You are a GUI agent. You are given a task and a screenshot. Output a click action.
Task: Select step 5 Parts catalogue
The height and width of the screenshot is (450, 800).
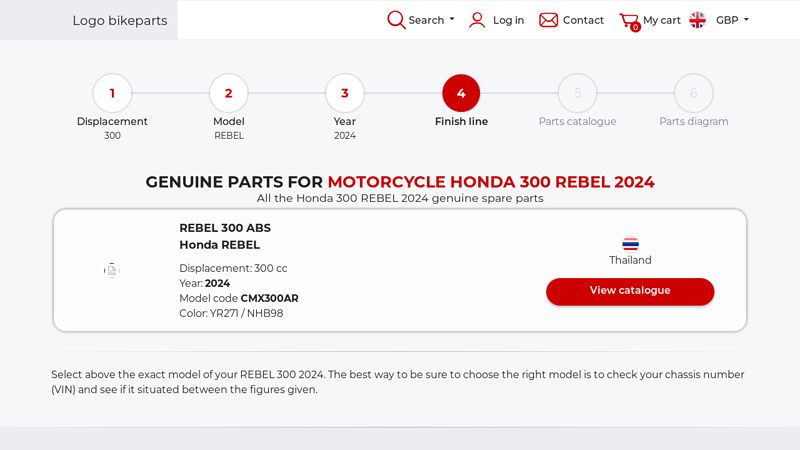click(x=578, y=93)
